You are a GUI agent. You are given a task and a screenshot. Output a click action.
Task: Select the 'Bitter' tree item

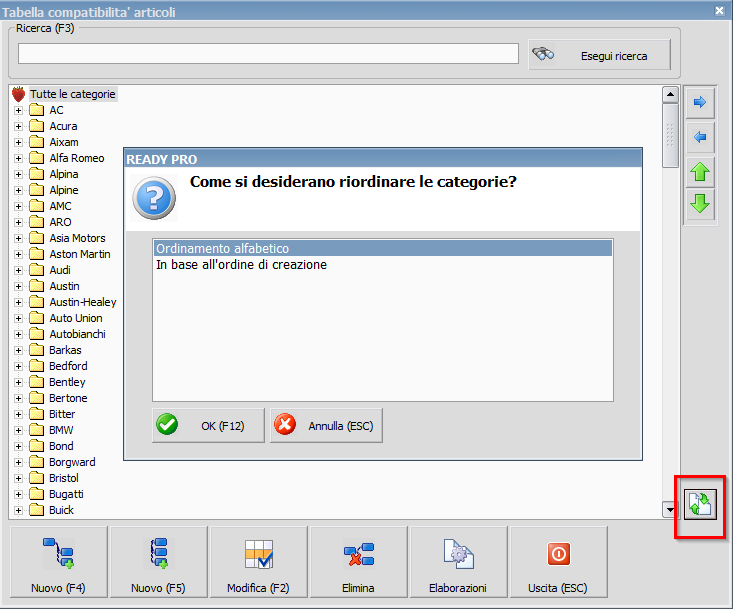(x=62, y=414)
